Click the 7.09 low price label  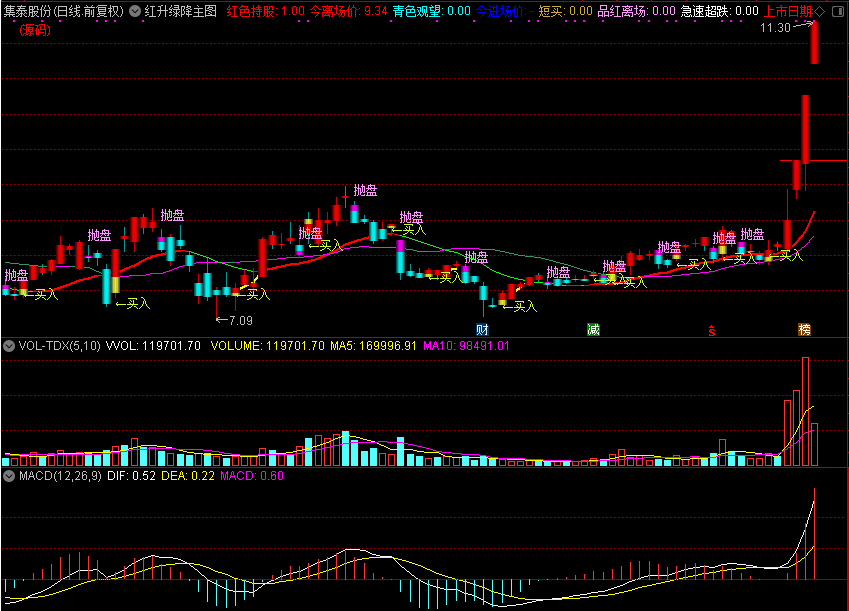coord(240,321)
